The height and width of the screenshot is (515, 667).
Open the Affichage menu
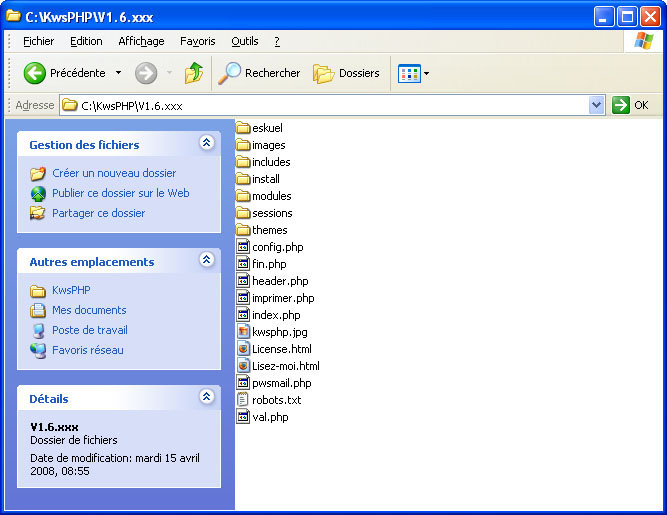(141, 41)
